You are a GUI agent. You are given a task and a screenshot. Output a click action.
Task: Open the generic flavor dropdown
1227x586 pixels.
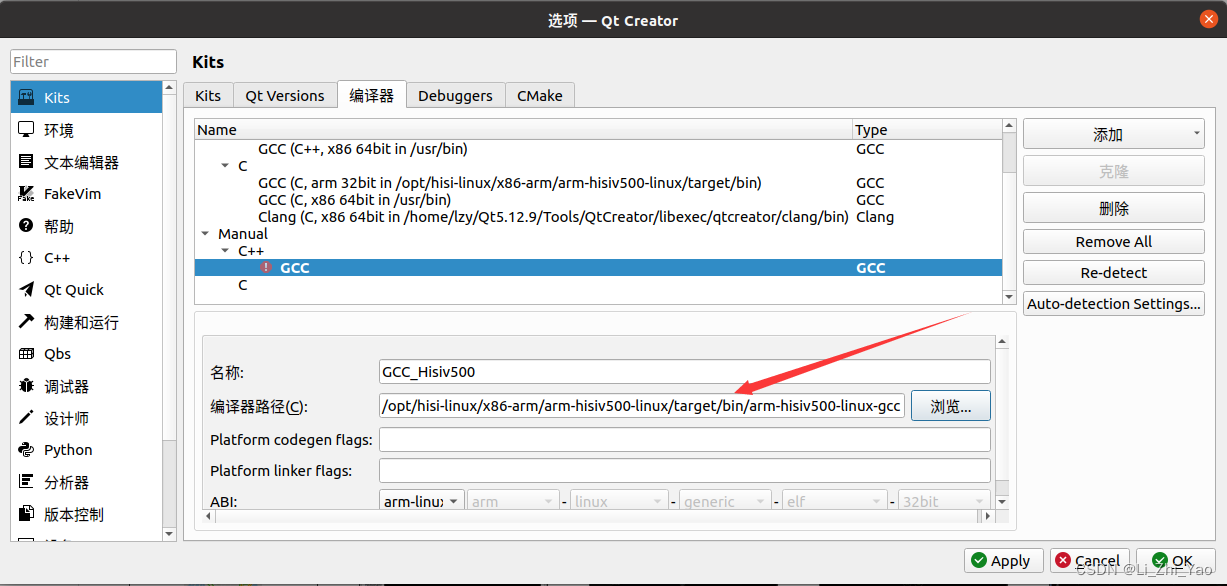[725, 501]
